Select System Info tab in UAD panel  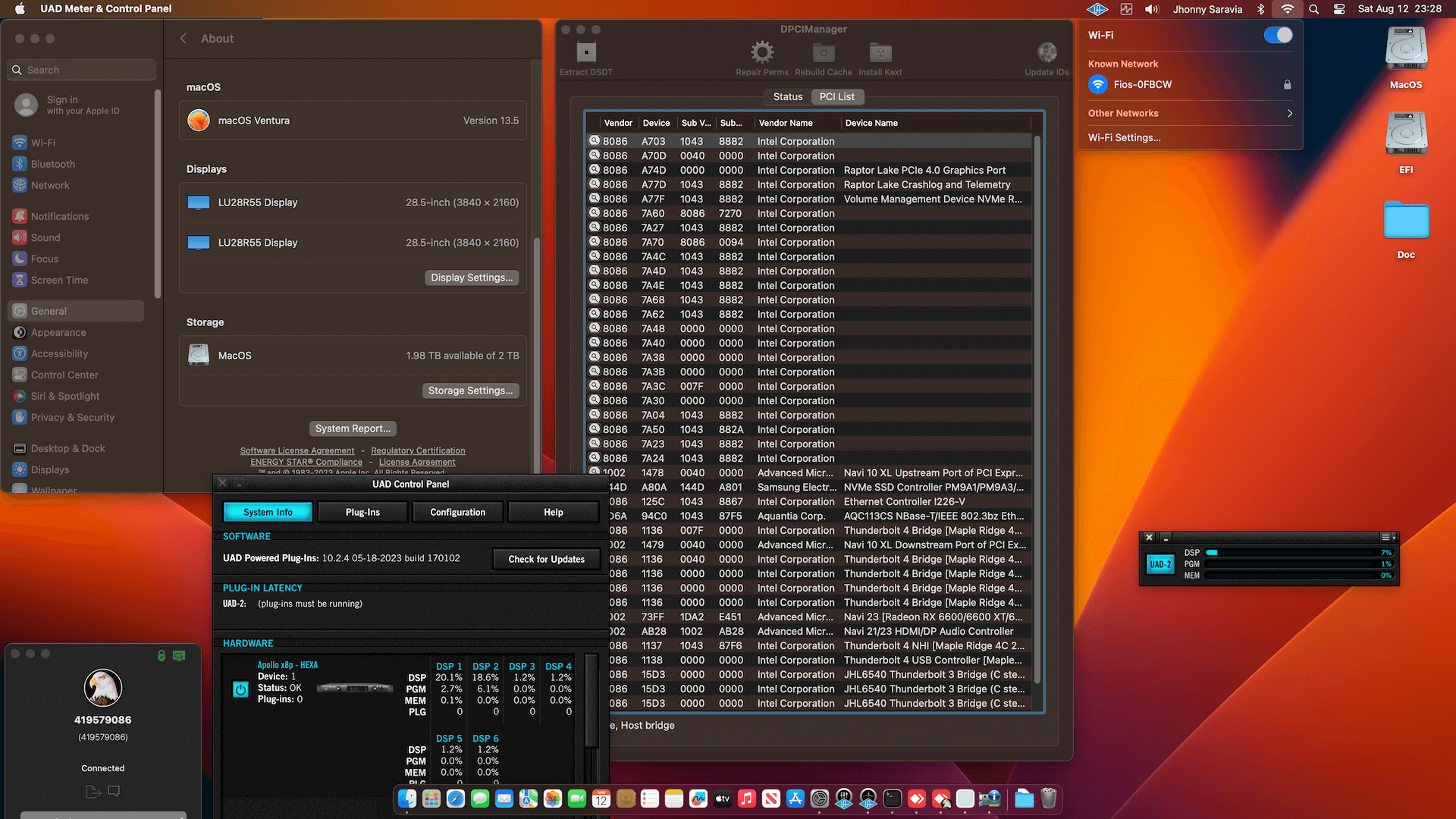268,512
